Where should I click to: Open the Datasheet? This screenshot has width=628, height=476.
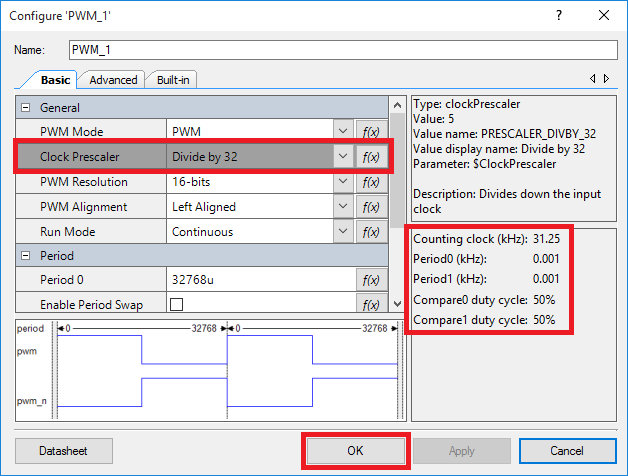click(x=64, y=451)
